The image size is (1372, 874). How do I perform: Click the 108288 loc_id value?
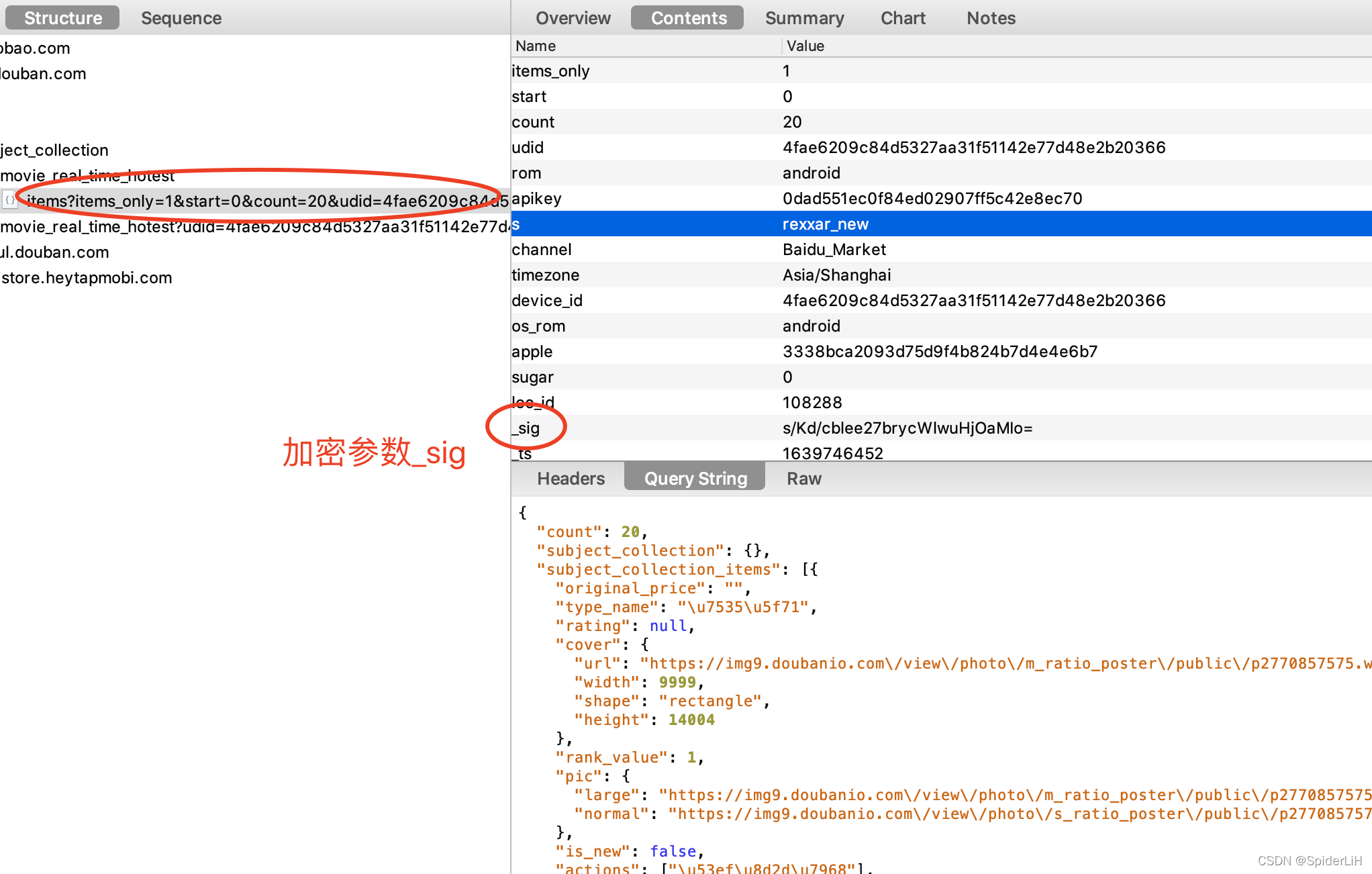[x=812, y=402]
